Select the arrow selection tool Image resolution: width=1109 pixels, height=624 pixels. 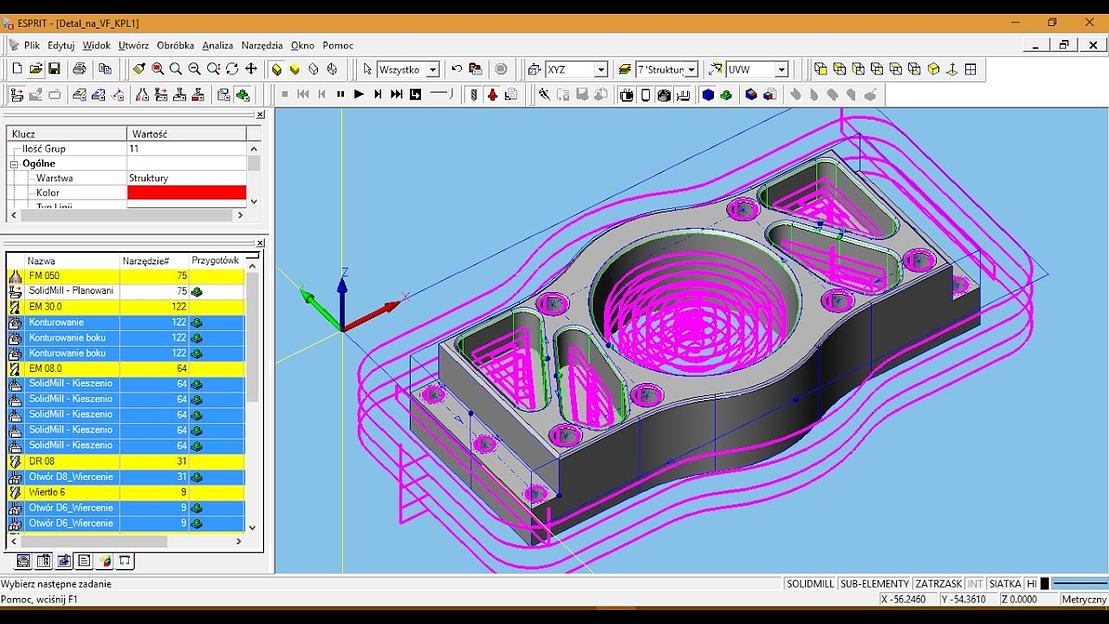coord(368,69)
